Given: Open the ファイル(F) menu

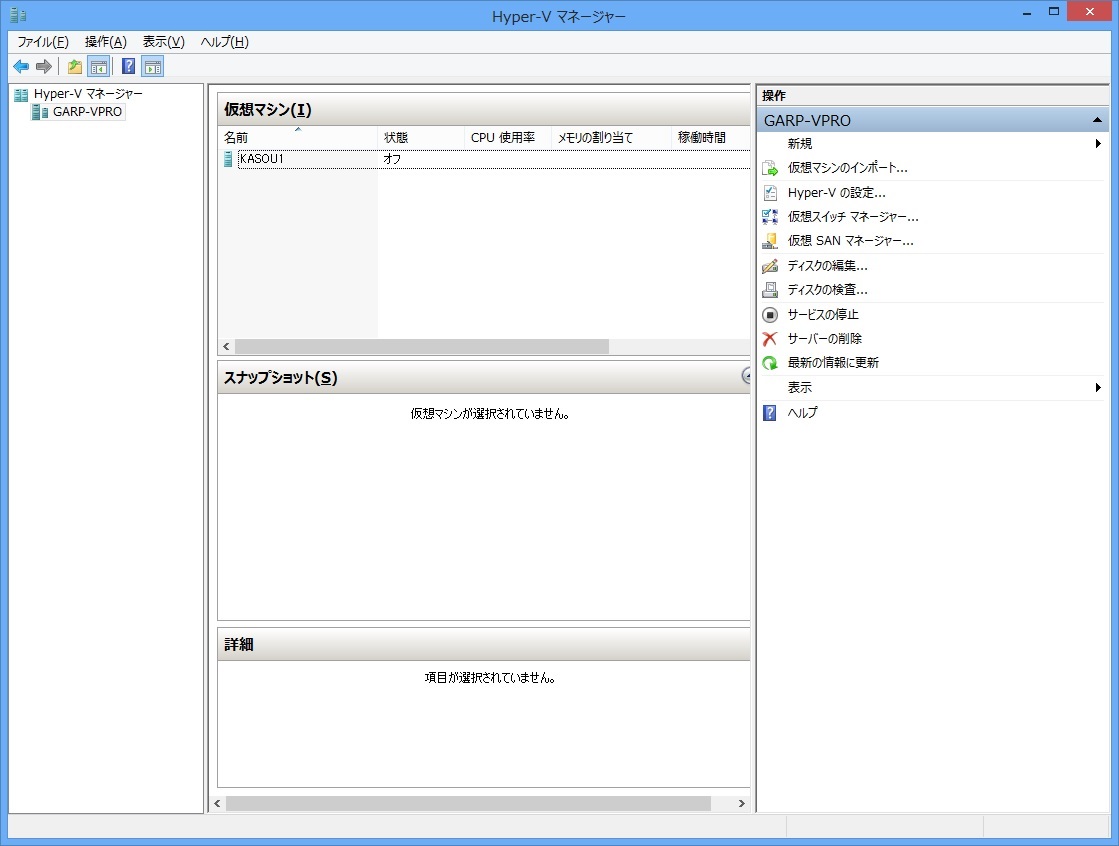Looking at the screenshot, I should click(43, 42).
